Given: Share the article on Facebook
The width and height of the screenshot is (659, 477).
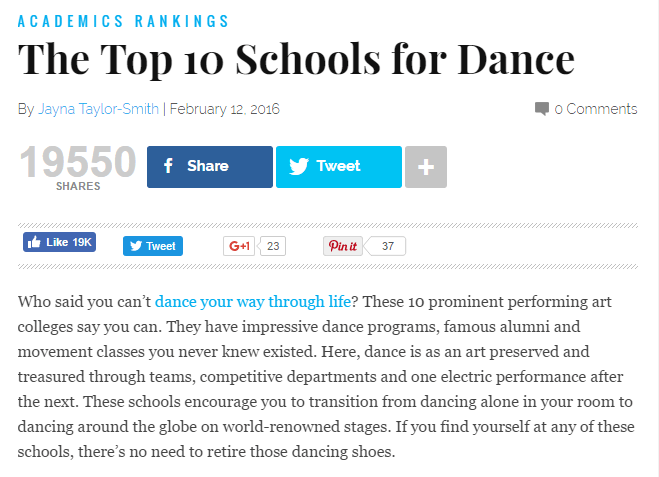Looking at the screenshot, I should tap(210, 167).
